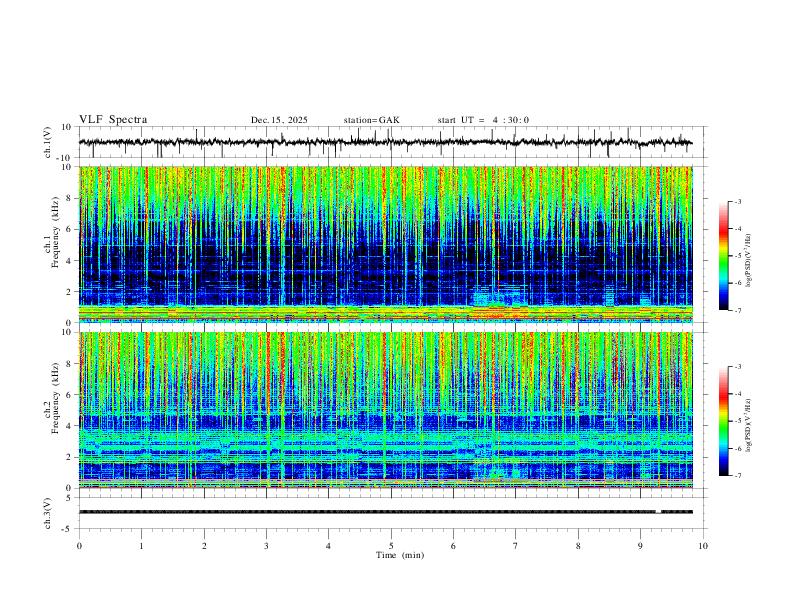792x612 pixels.
Task: Click time axis tick label '3'
Action: tap(266, 546)
